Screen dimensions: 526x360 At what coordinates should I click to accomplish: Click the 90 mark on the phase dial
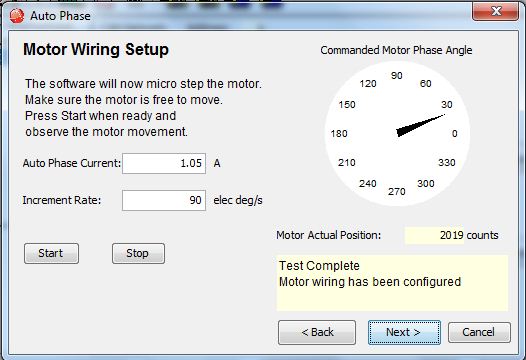click(397, 75)
